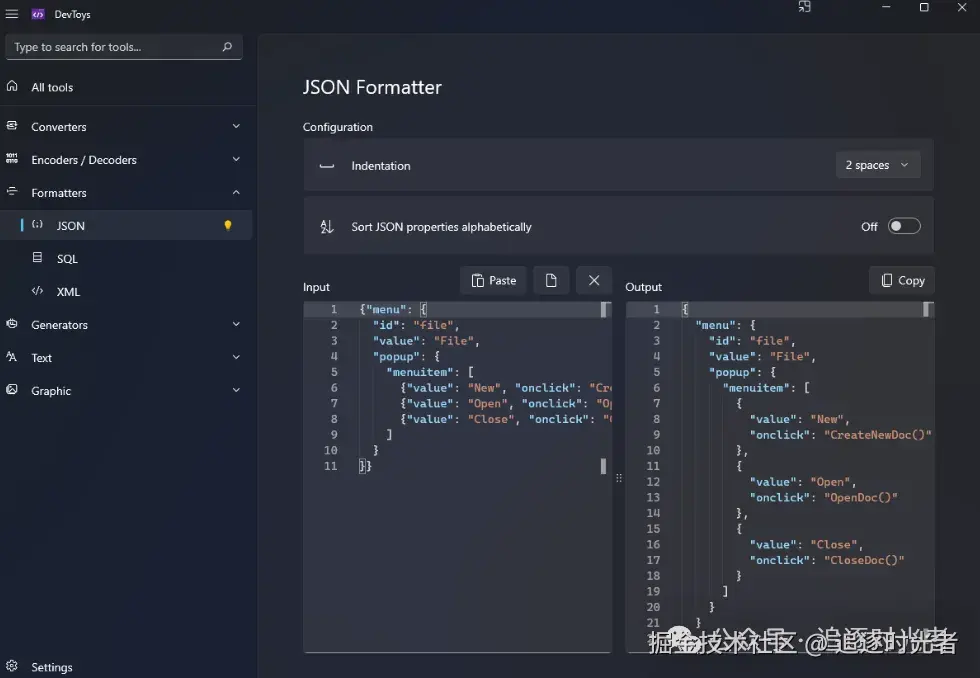Click the JSON Formatter page title
The image size is (980, 678).
[372, 87]
